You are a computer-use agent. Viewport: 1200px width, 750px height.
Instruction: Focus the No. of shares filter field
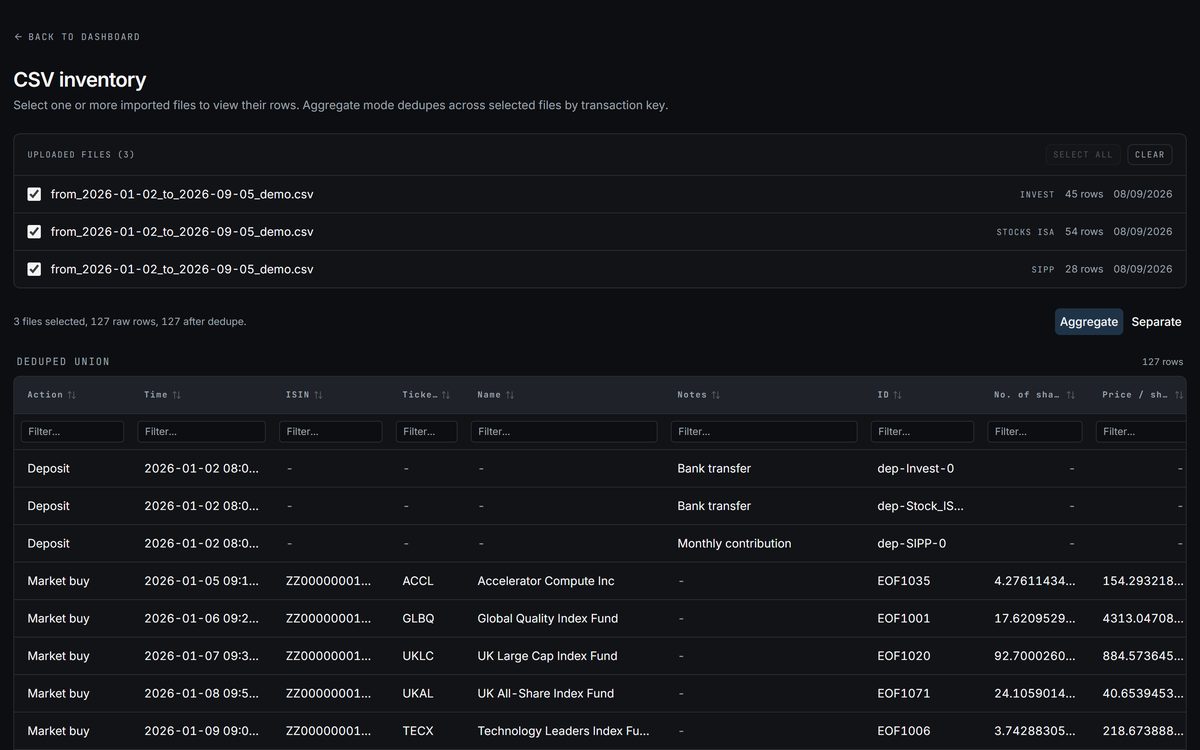pyautogui.click(x=1035, y=432)
